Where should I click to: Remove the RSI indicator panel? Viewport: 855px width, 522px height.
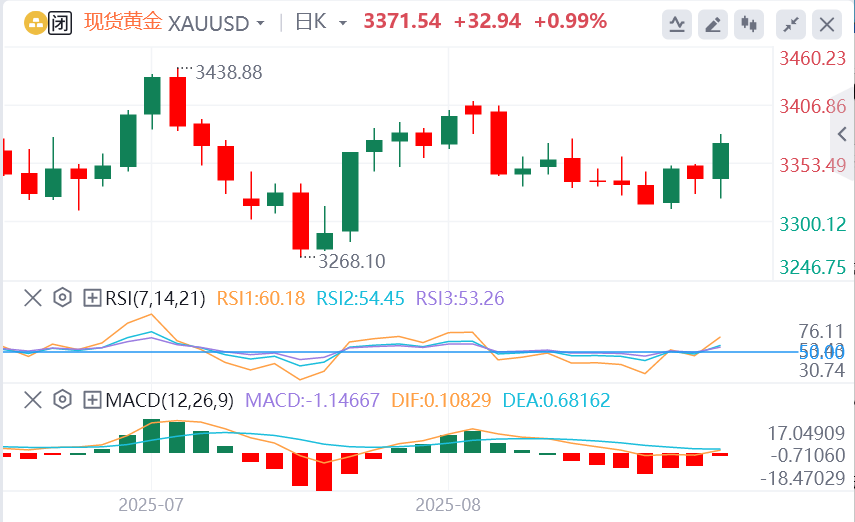point(33,297)
